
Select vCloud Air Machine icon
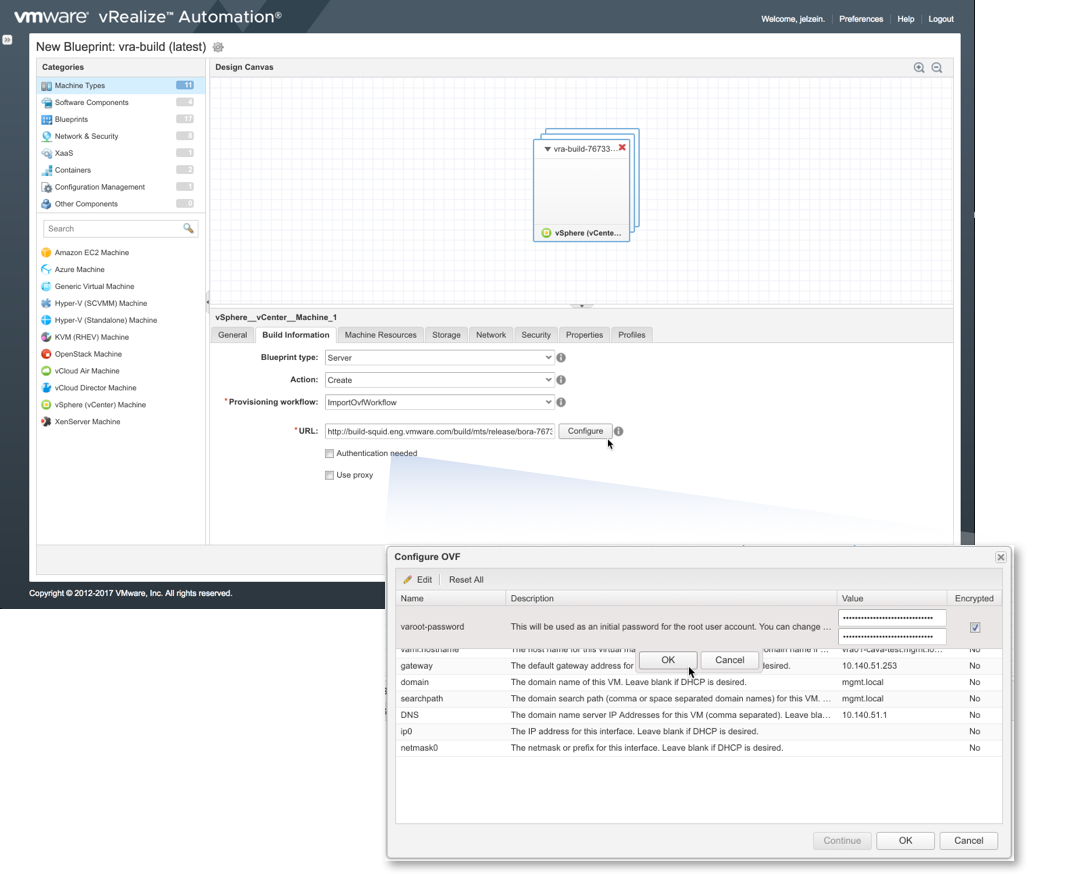[46, 371]
